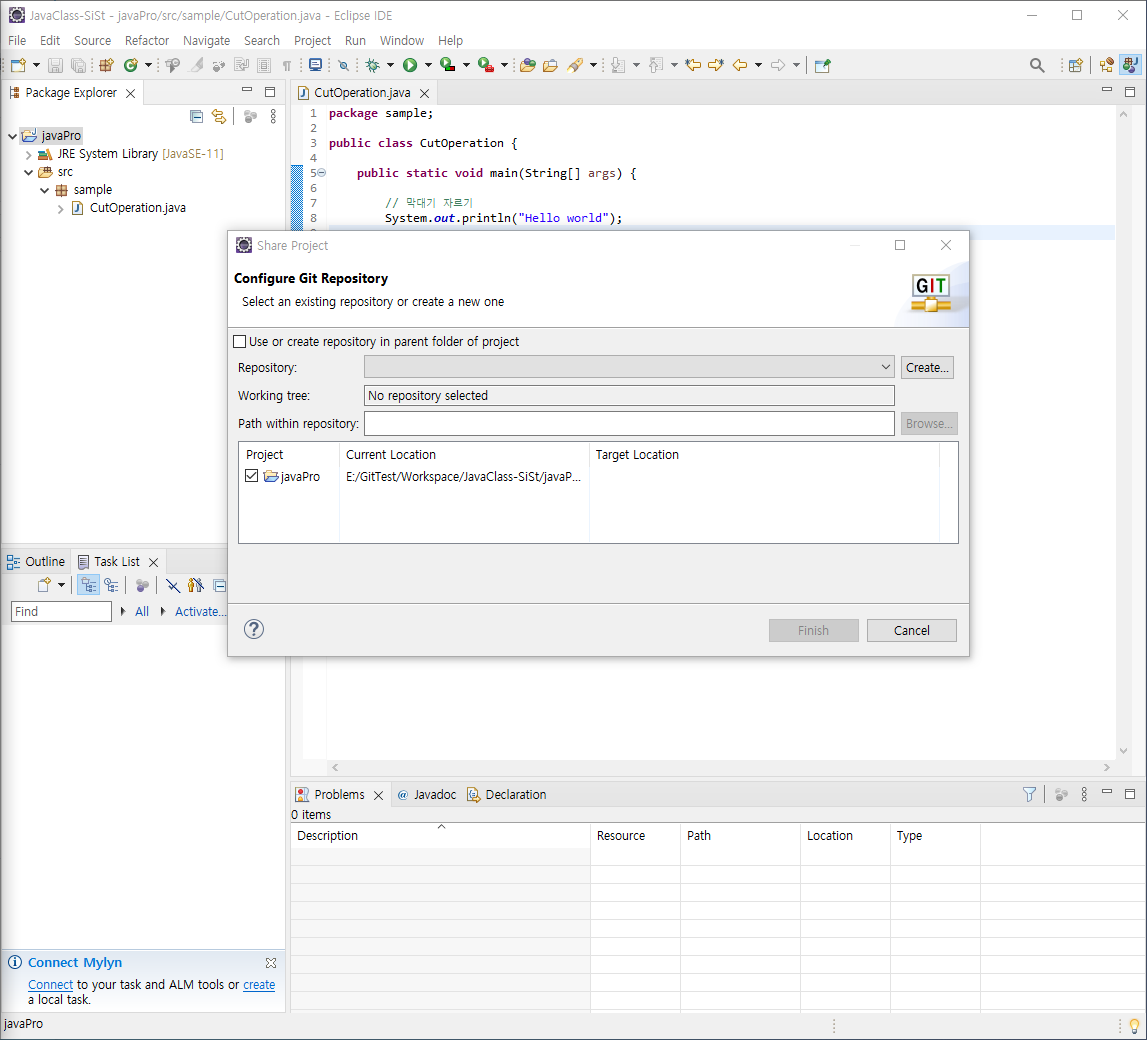Click the Coverage launch icon
This screenshot has height=1040, width=1147.
448,65
